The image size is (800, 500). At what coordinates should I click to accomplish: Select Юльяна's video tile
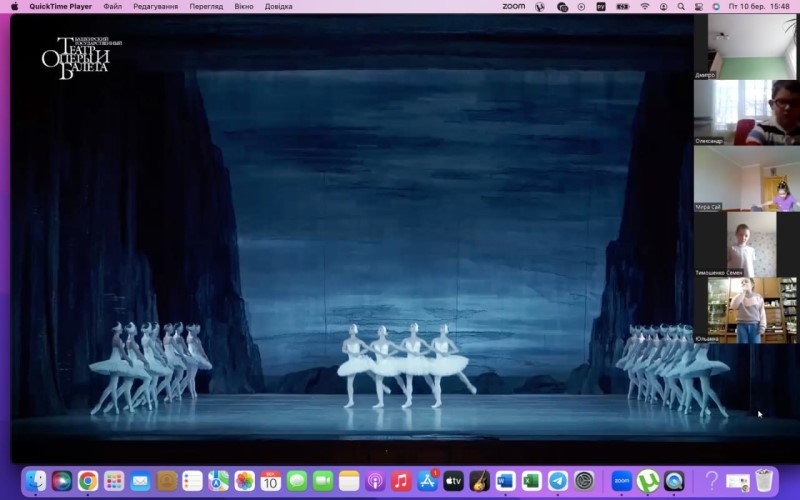click(747, 310)
